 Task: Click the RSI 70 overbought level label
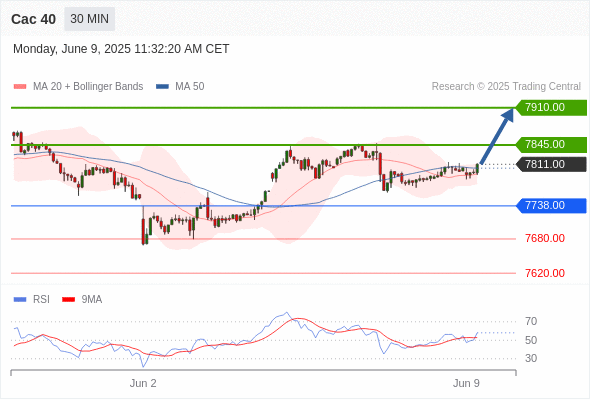(531, 321)
